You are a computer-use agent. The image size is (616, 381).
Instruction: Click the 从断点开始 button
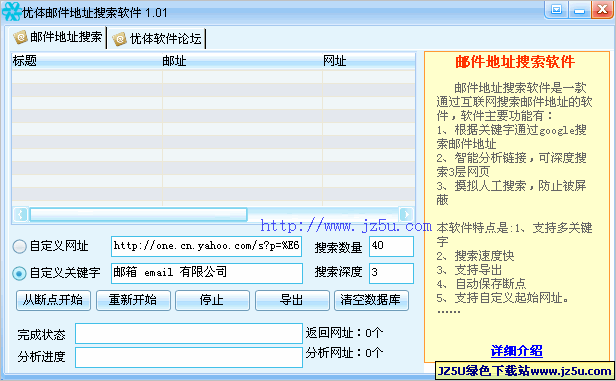[x=53, y=300]
